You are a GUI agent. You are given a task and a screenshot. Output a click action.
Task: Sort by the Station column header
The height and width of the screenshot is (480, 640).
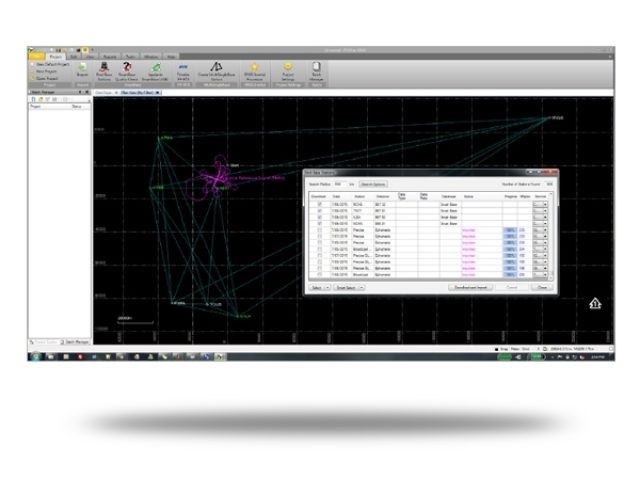359,197
